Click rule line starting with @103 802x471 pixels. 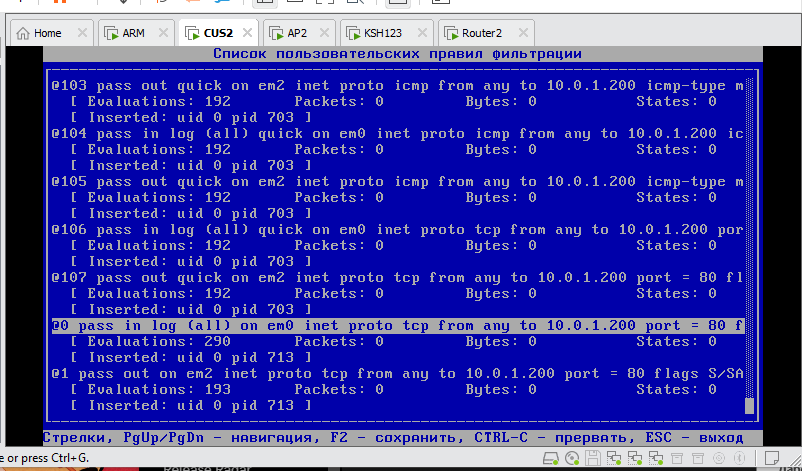397,86
